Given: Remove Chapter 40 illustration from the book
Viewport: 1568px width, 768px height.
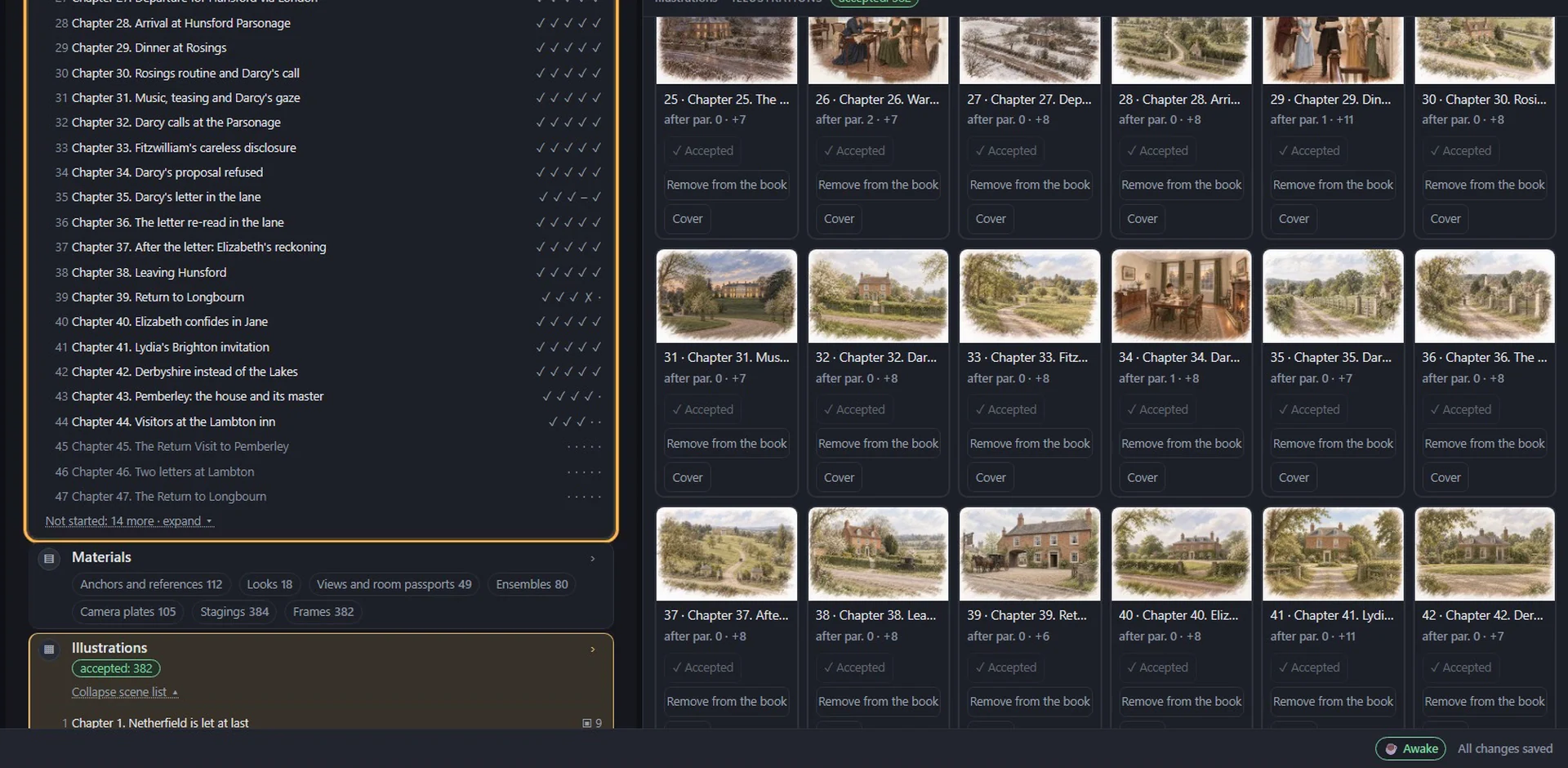Looking at the screenshot, I should (1182, 702).
